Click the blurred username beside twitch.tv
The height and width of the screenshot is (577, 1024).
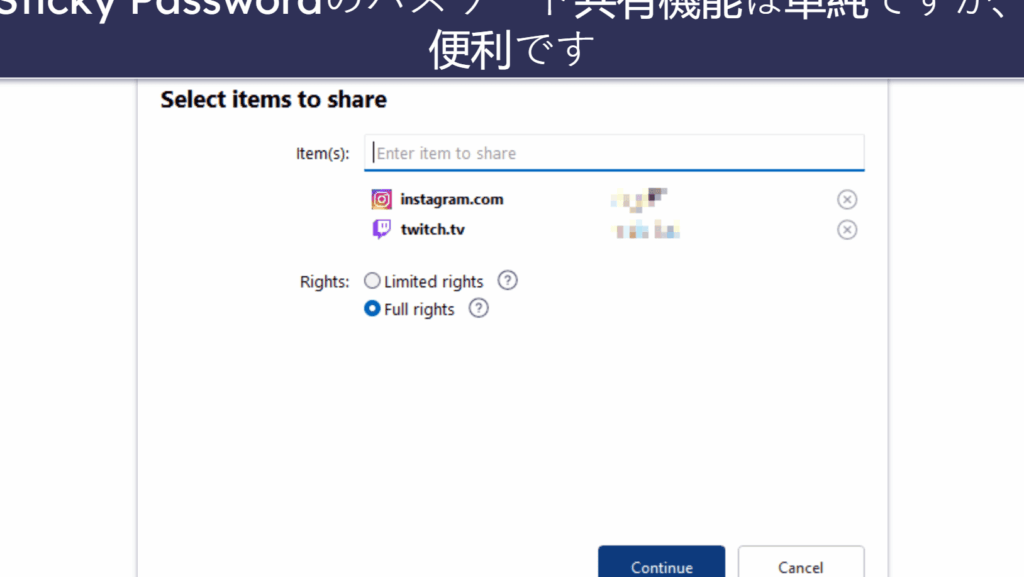tap(647, 231)
